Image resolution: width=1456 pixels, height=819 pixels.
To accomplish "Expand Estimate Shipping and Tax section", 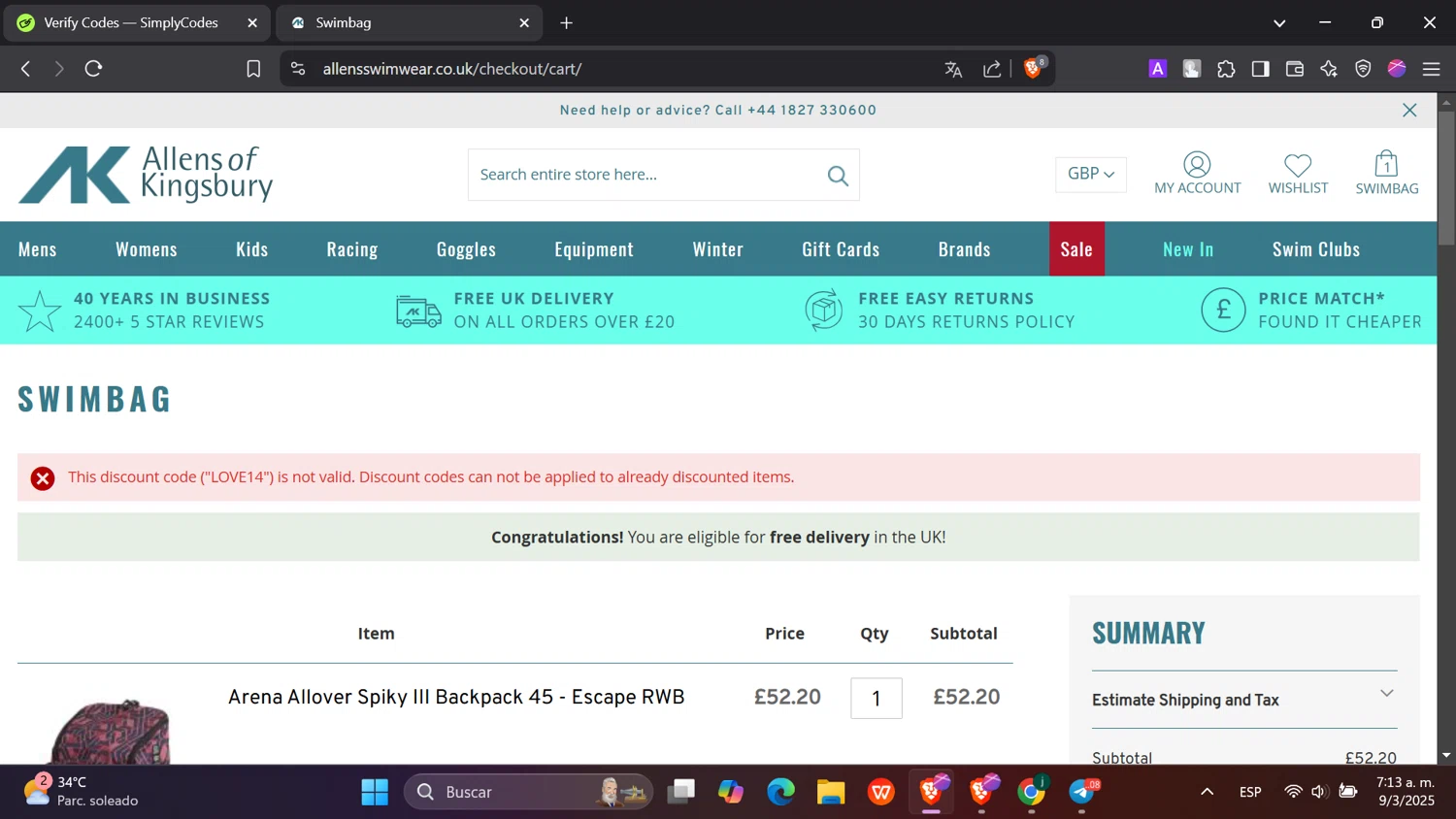I will [1243, 700].
